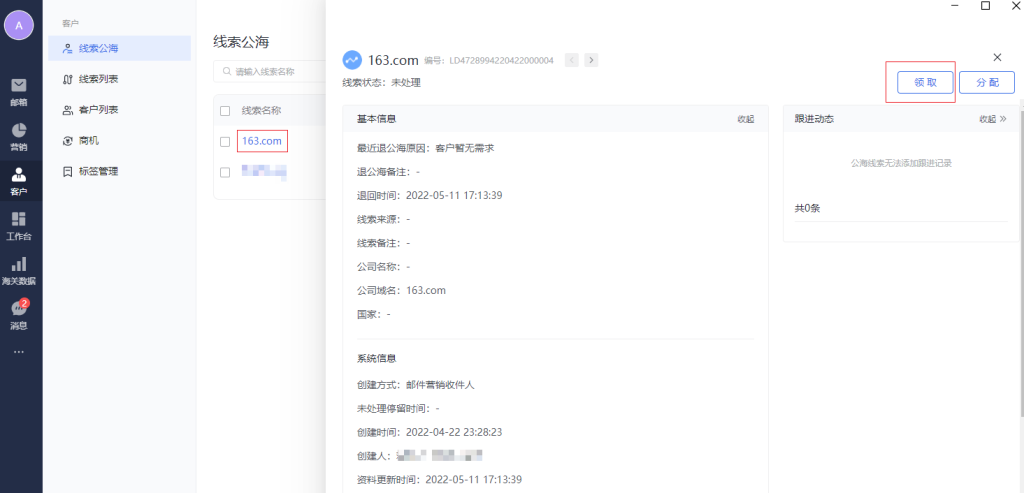
Task: Select the 客户 customer icon
Action: click(x=19, y=180)
